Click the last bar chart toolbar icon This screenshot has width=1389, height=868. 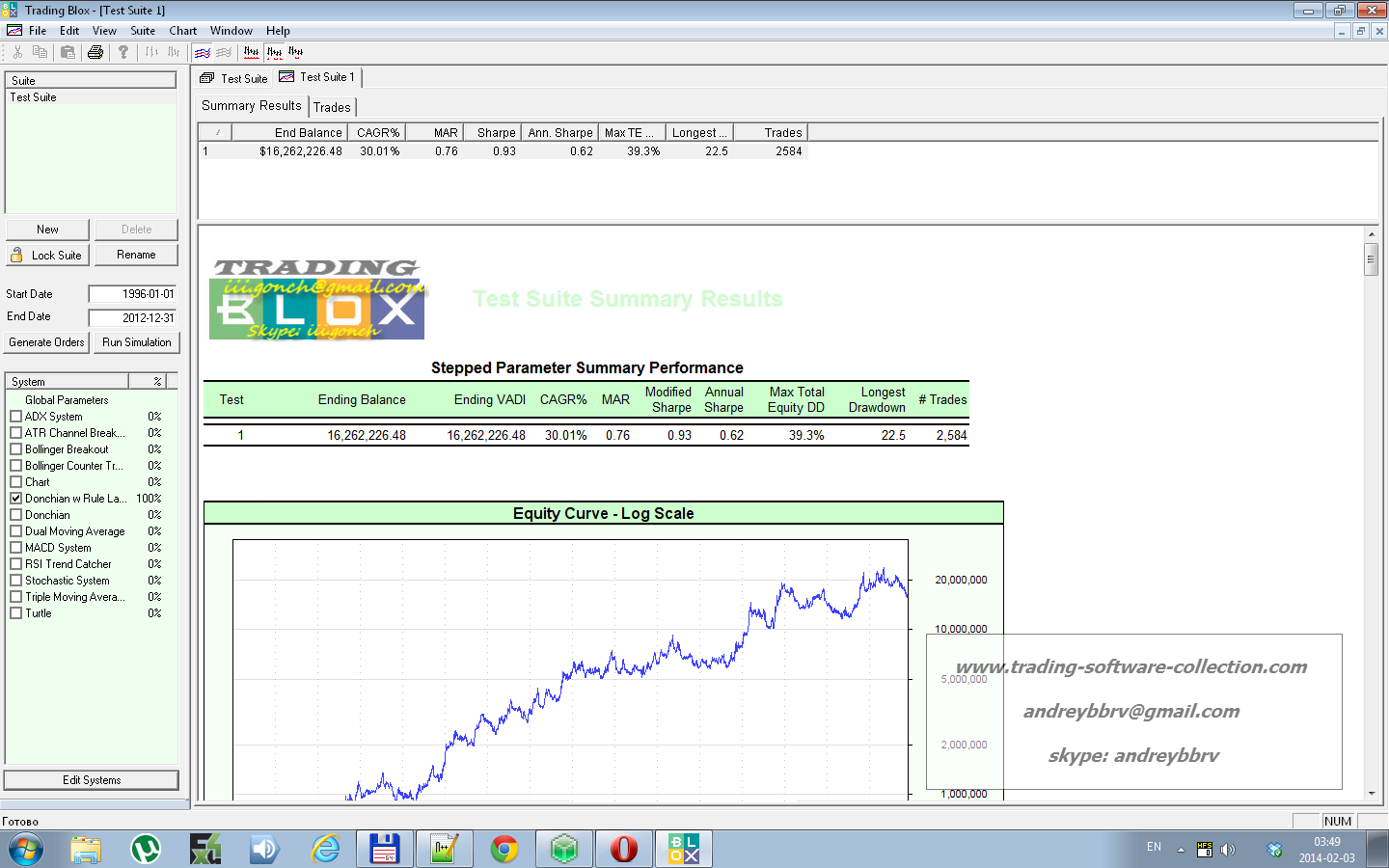point(296,52)
